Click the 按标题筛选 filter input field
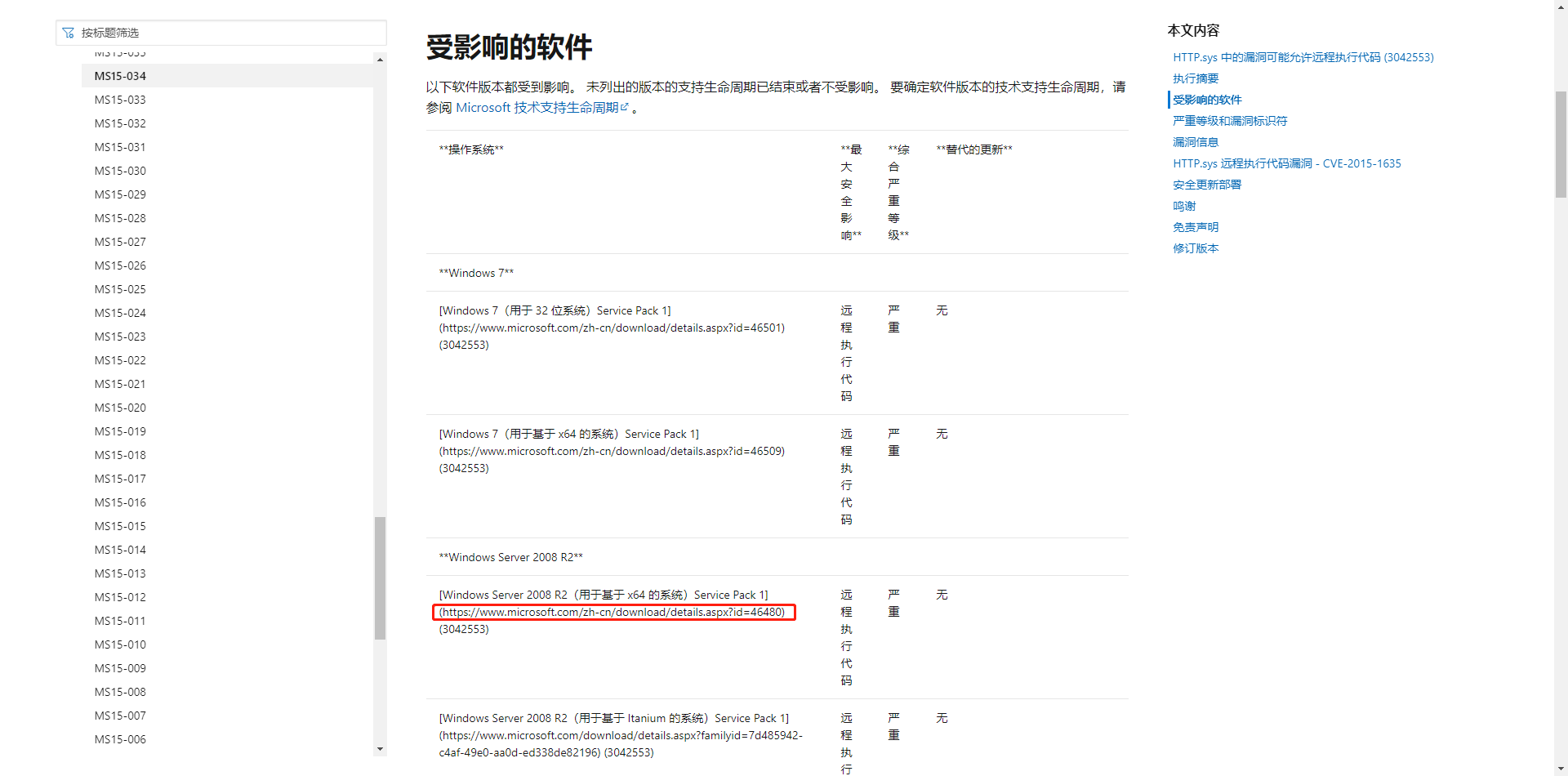 click(x=220, y=33)
